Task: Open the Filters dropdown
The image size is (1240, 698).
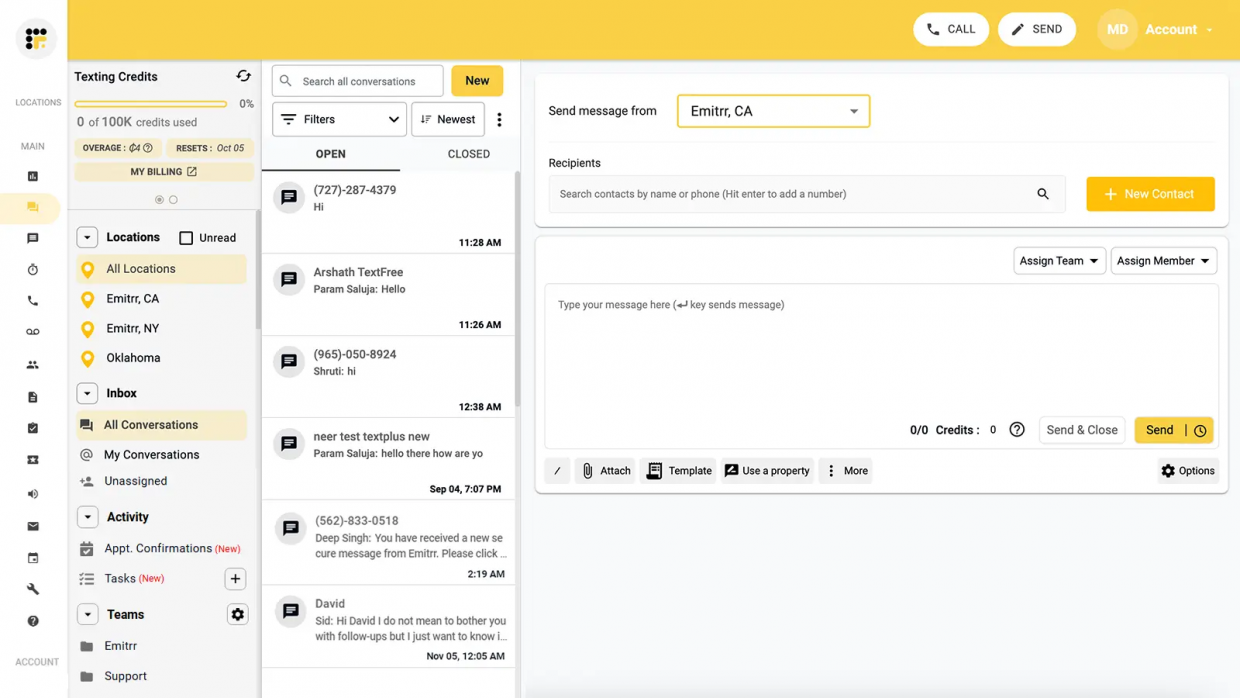Action: pyautogui.click(x=339, y=118)
